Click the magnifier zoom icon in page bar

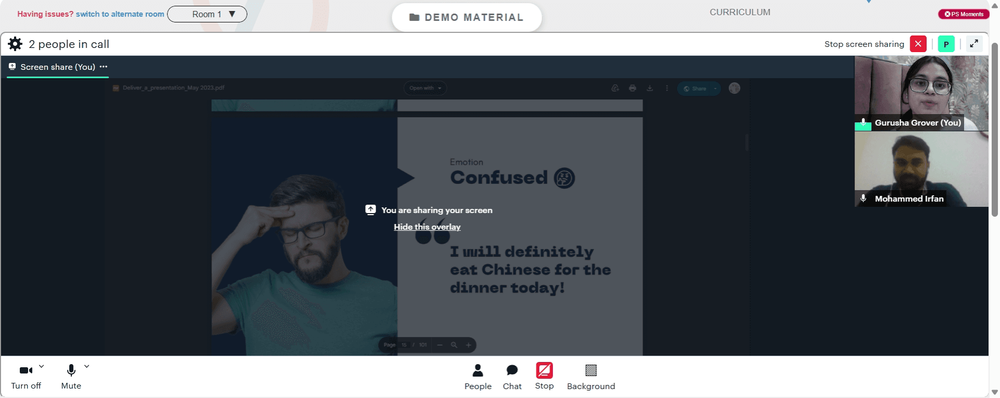pos(454,345)
